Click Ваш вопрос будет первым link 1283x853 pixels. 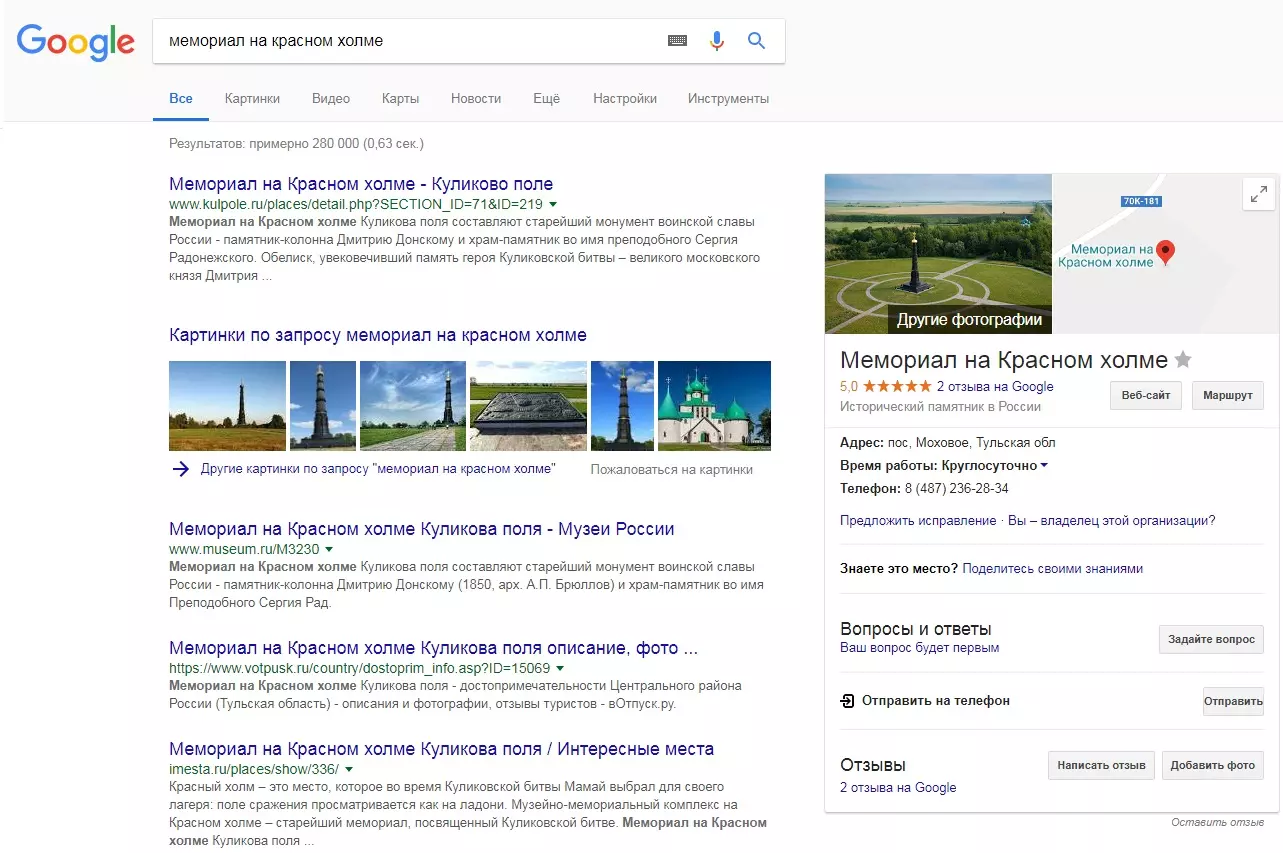coord(920,647)
